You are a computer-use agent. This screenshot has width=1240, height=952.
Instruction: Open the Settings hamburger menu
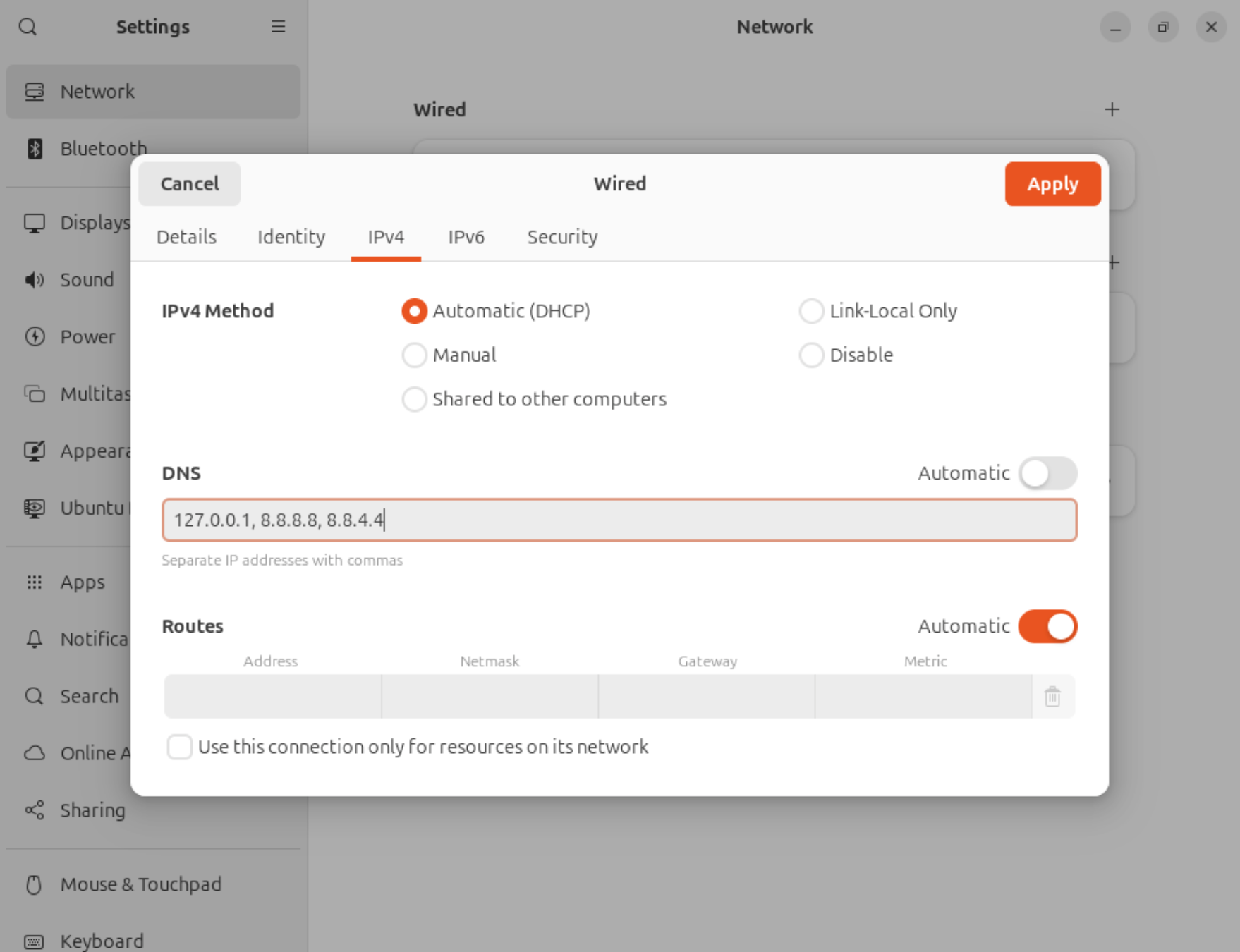pos(278,27)
